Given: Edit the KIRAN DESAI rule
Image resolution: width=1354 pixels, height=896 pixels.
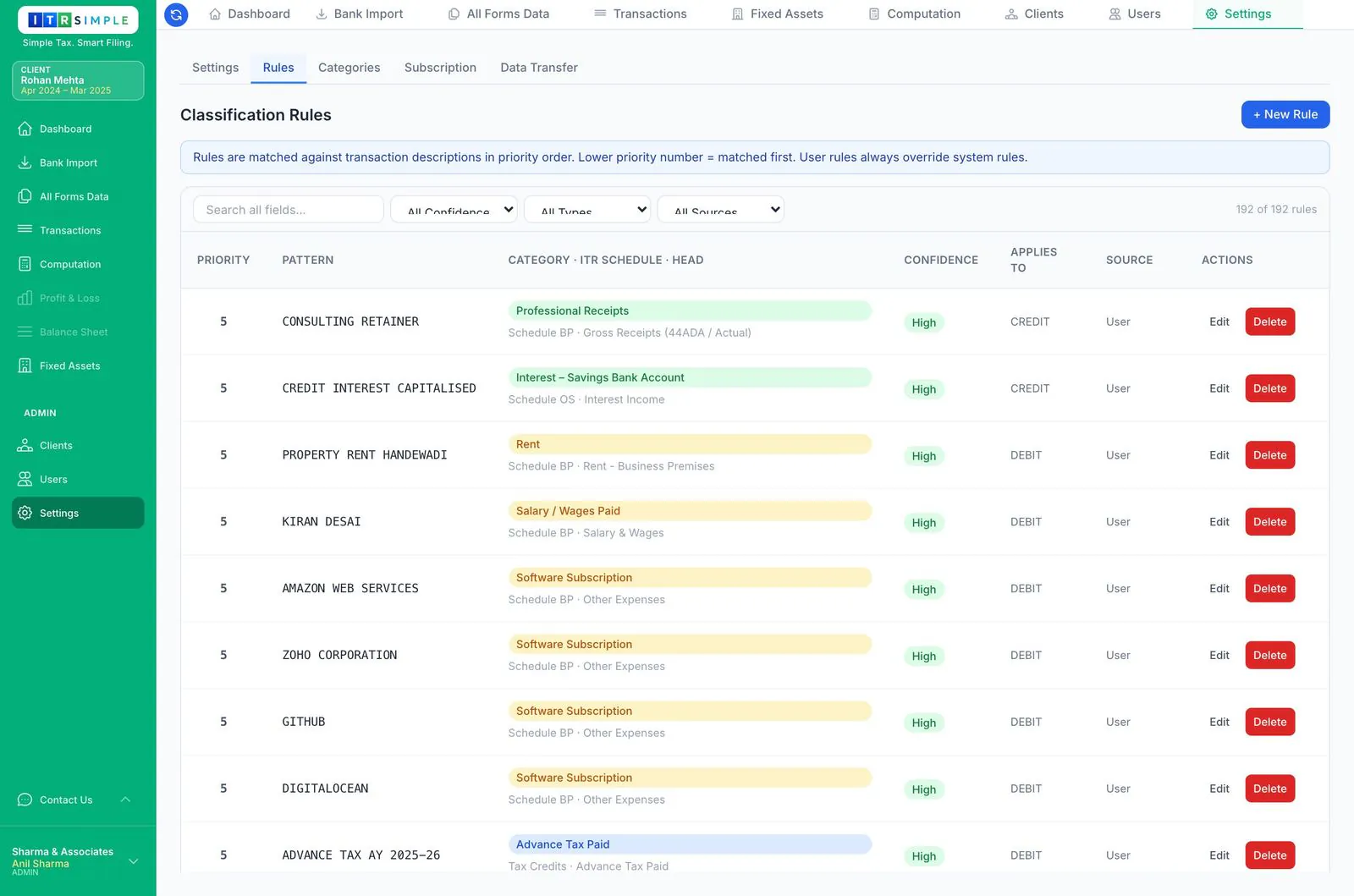Looking at the screenshot, I should (x=1219, y=522).
